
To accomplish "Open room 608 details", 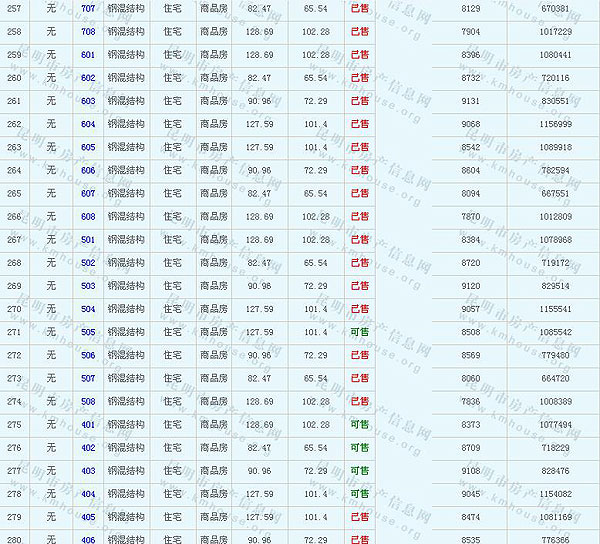I will point(88,216).
